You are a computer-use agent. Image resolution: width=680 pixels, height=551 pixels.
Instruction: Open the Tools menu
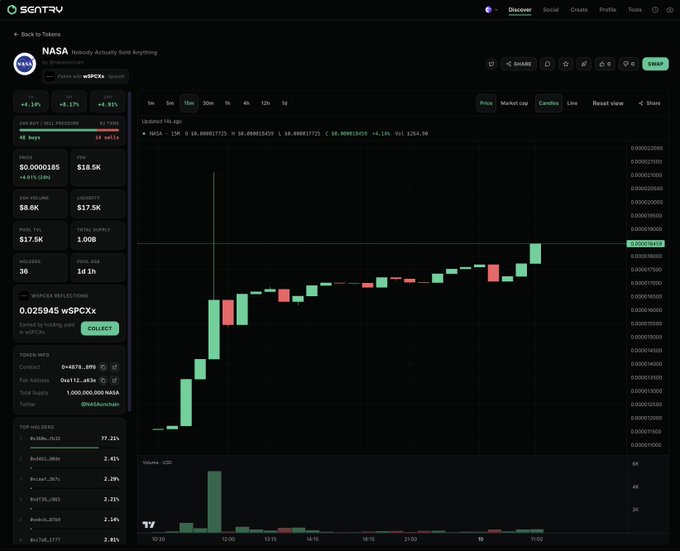pyautogui.click(x=634, y=10)
